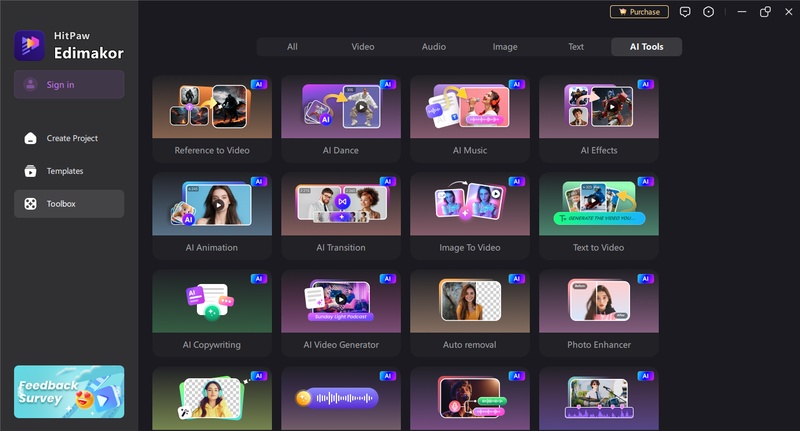Click the AI badge on Auto removal card
Image resolution: width=800 pixels, height=431 pixels.
tap(517, 278)
